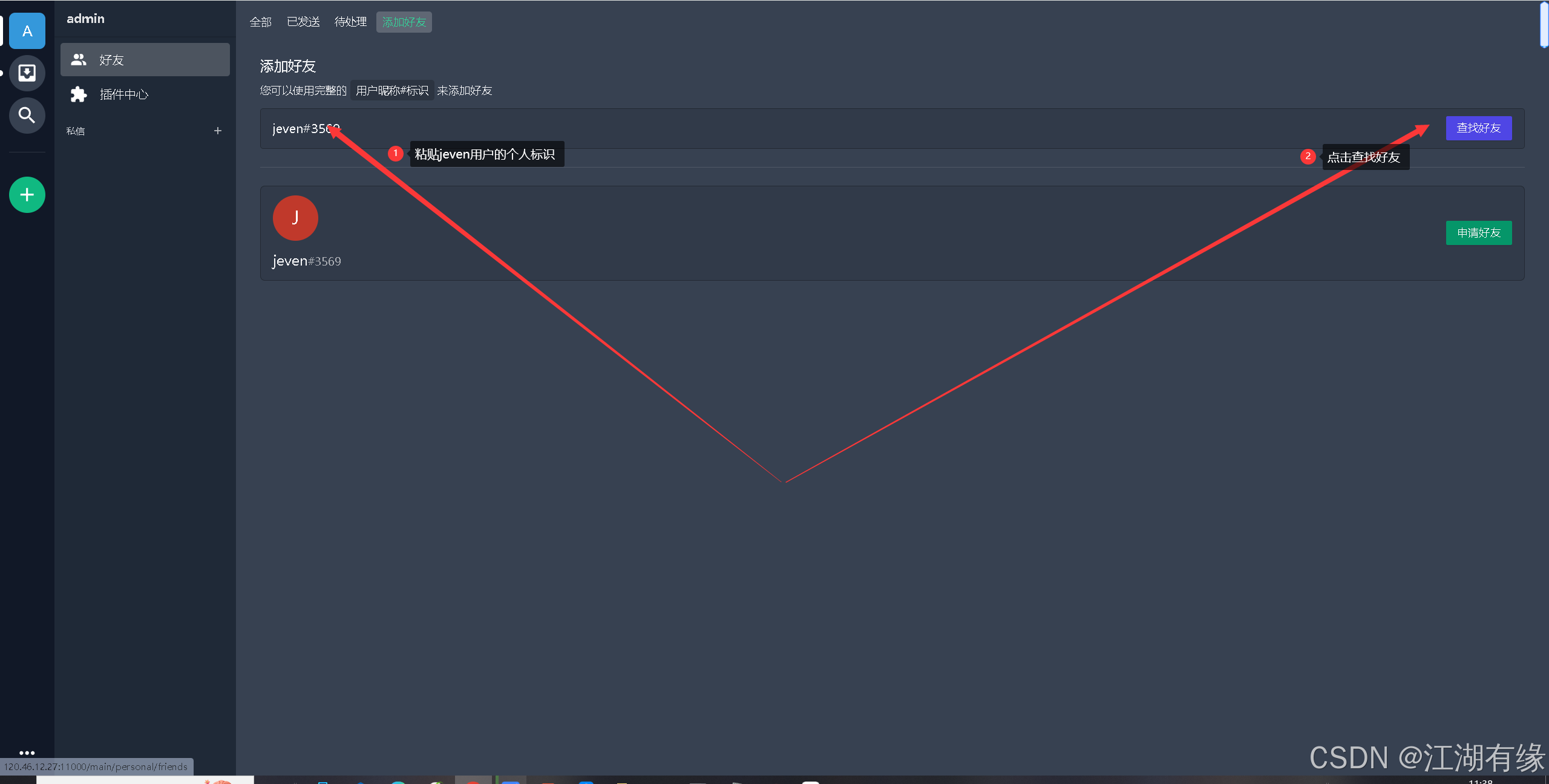Open the inbox icon in left rail
The image size is (1549, 784).
coord(27,73)
